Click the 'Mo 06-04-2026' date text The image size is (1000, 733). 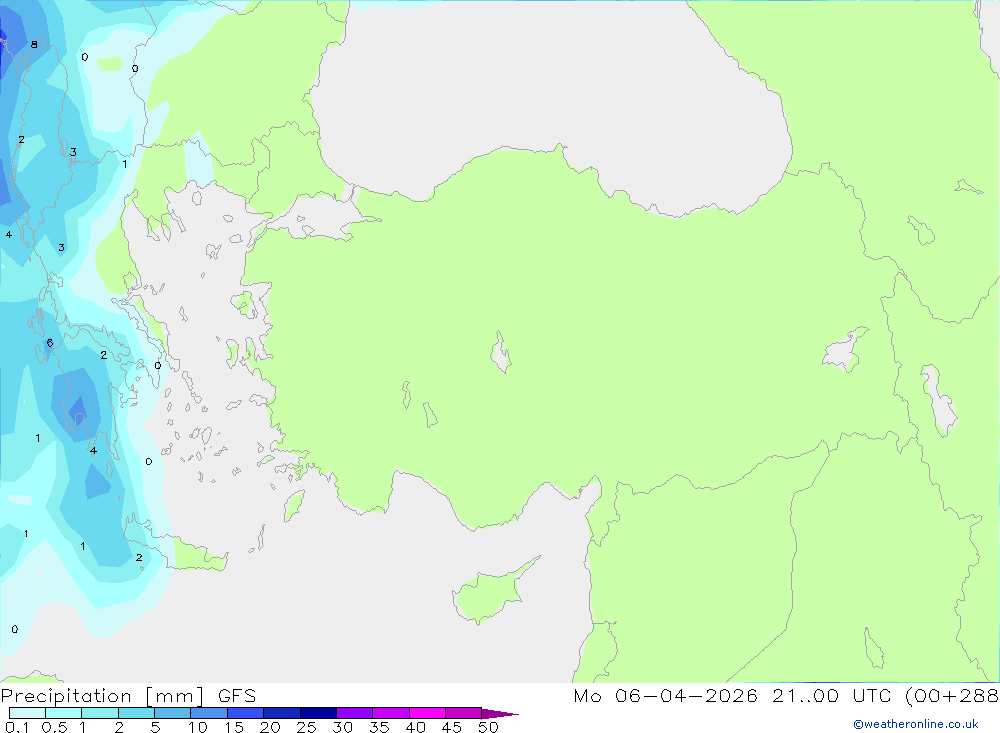coord(665,696)
